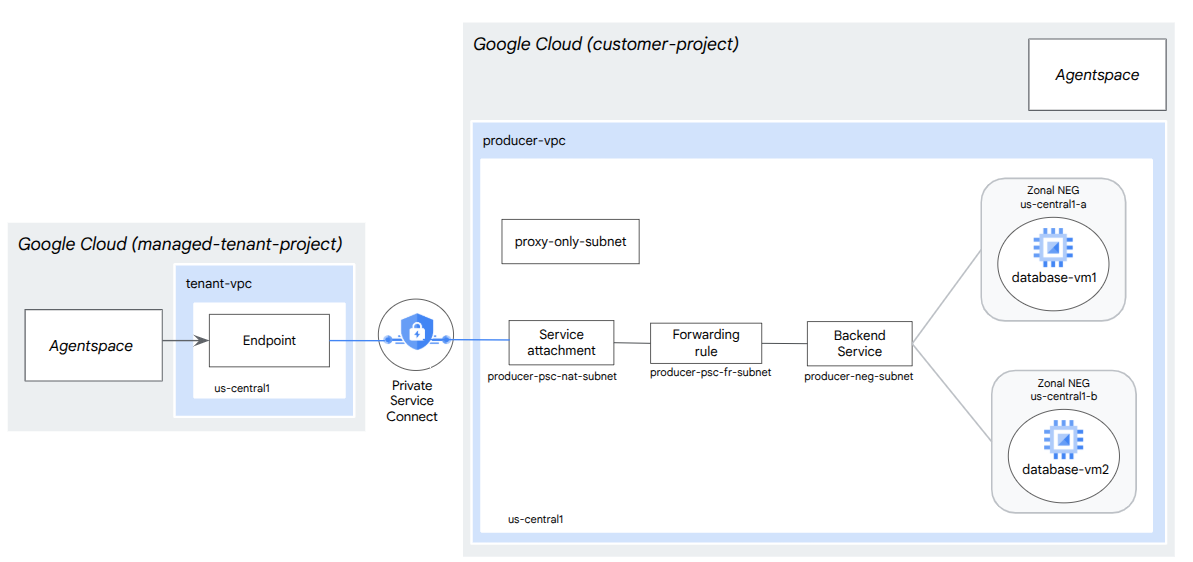Select the Endpoint box in tenant-vpc

[x=269, y=340]
